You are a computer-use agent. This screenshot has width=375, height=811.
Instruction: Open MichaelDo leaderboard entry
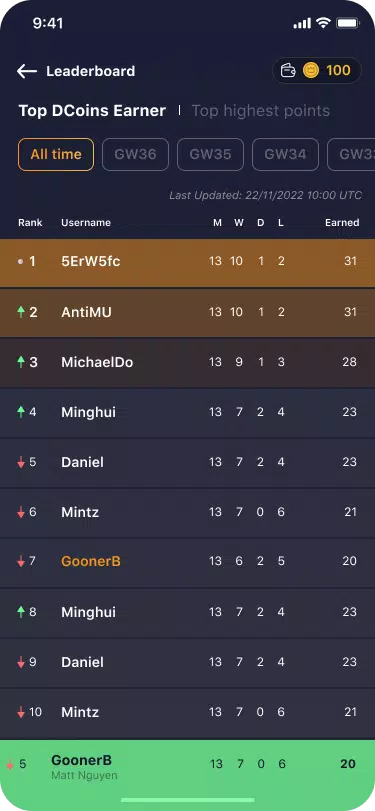click(187, 362)
